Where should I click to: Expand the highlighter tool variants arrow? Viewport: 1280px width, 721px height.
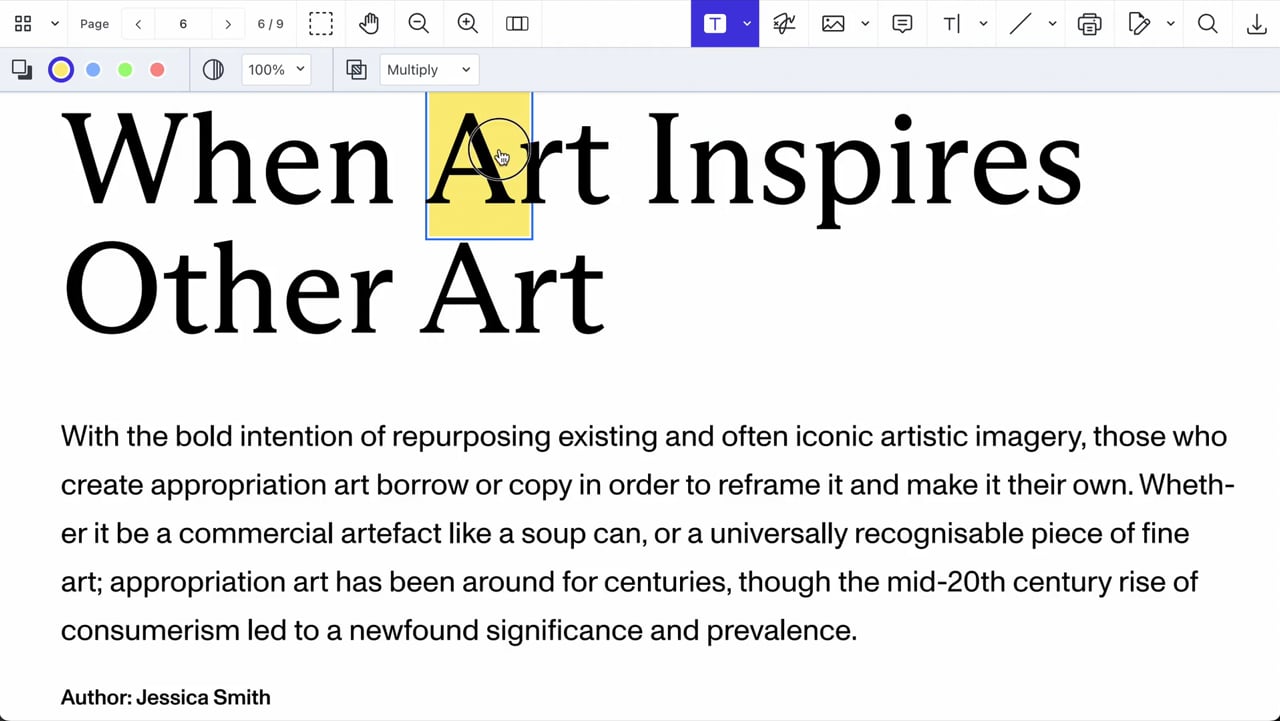click(746, 24)
